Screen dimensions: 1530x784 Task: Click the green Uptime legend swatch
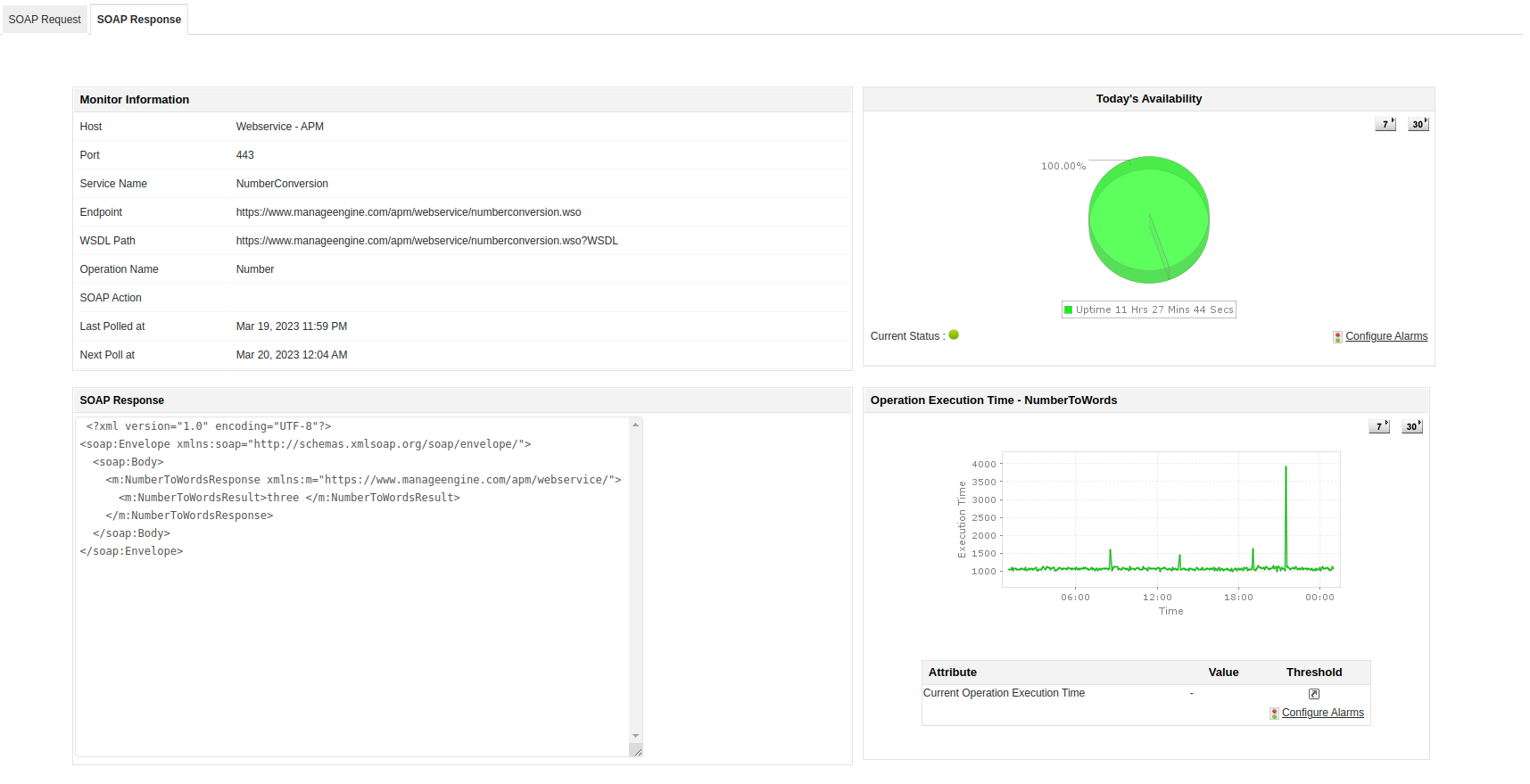click(x=1068, y=310)
